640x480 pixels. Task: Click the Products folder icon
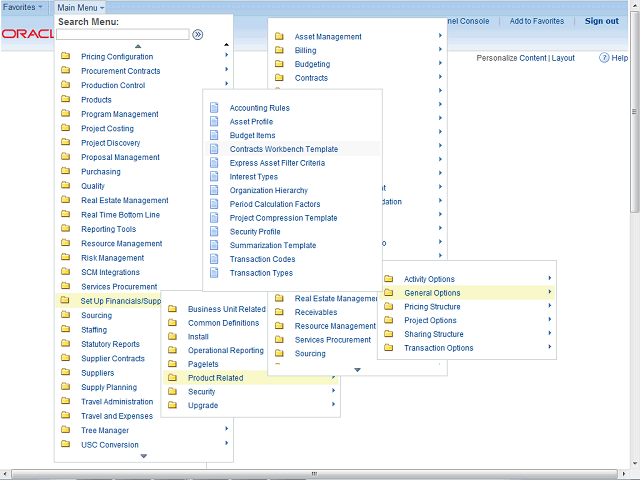click(x=66, y=99)
